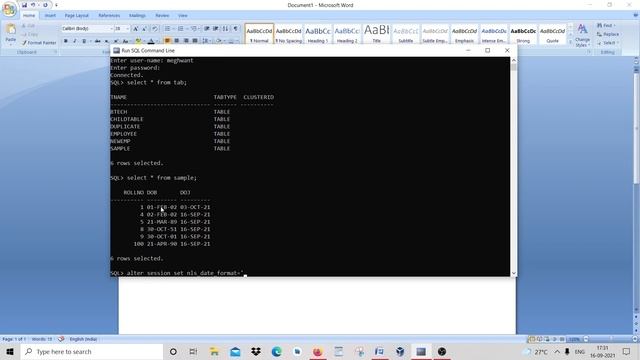The height and width of the screenshot is (360, 640).
Task: Expand the styles gallery More arrow
Action: [x=571, y=42]
